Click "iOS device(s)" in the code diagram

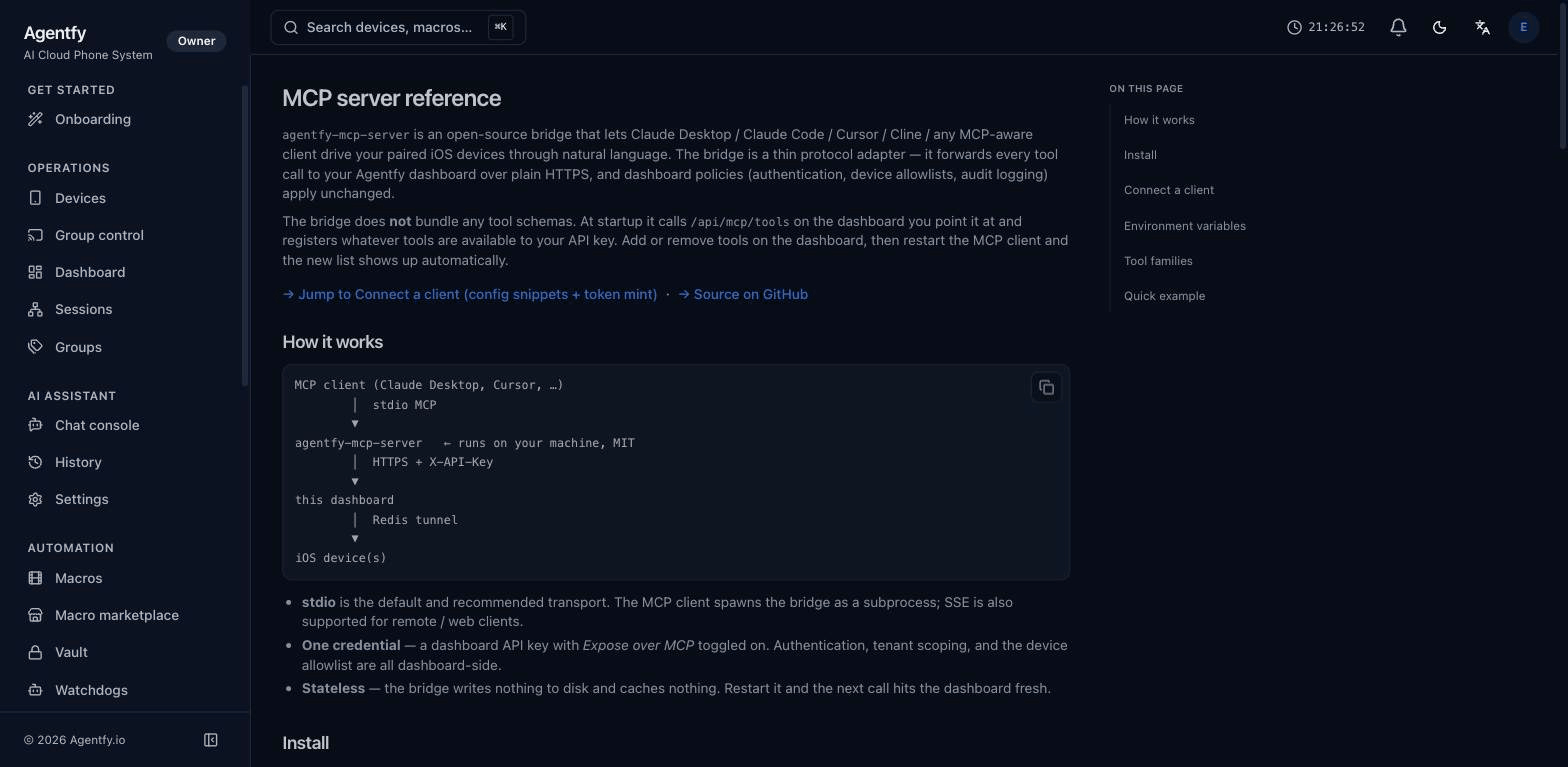(341, 558)
